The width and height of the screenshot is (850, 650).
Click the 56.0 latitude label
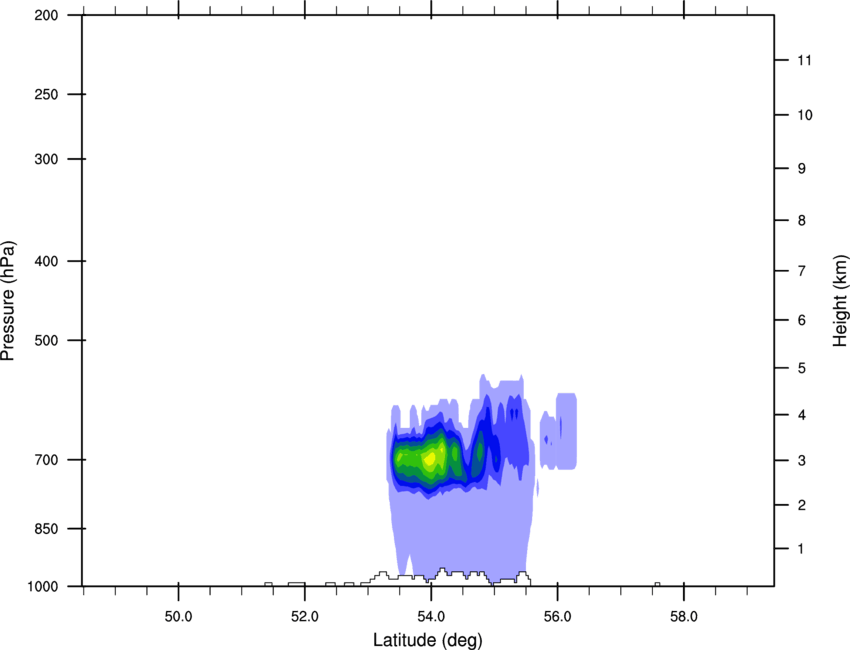pyautogui.click(x=557, y=617)
